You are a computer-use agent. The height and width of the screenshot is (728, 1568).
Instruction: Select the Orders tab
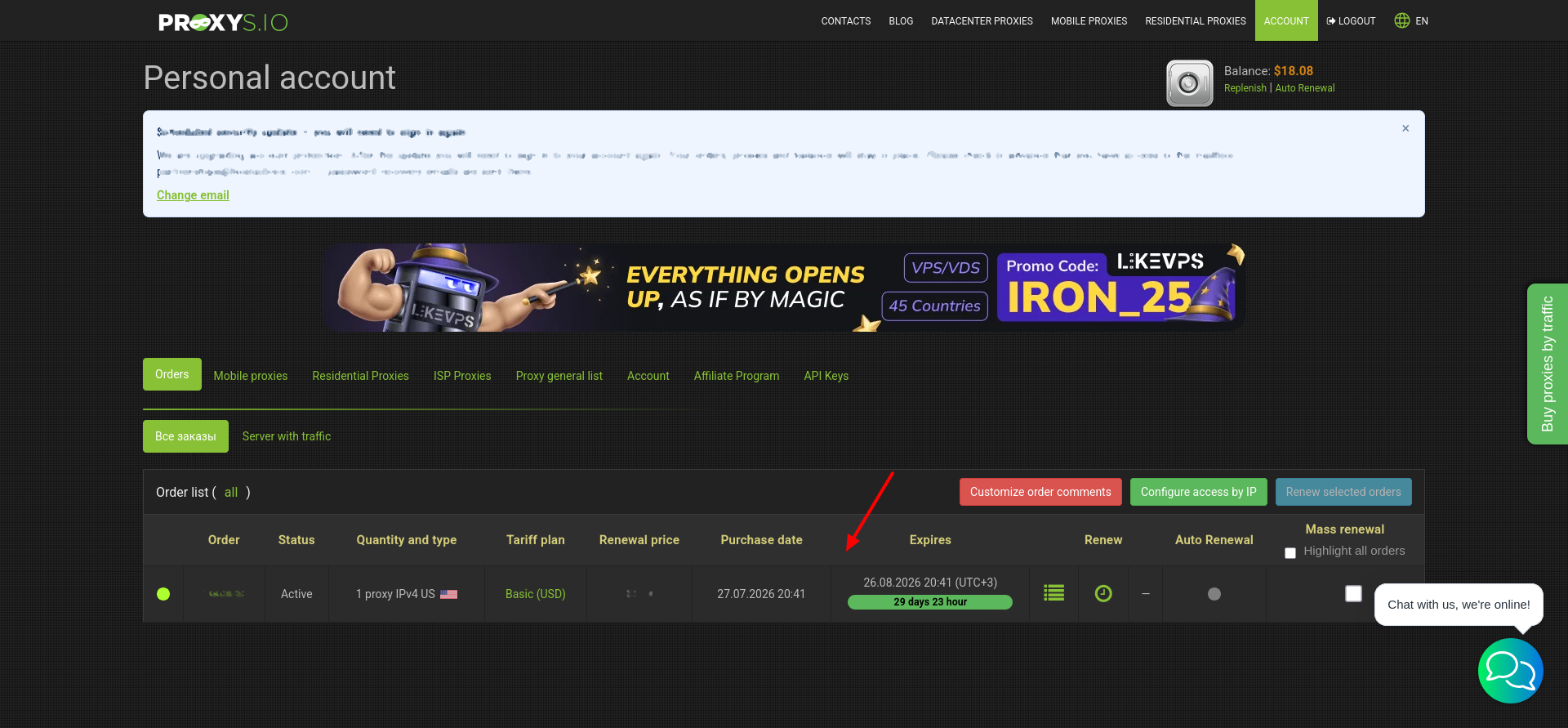point(172,374)
